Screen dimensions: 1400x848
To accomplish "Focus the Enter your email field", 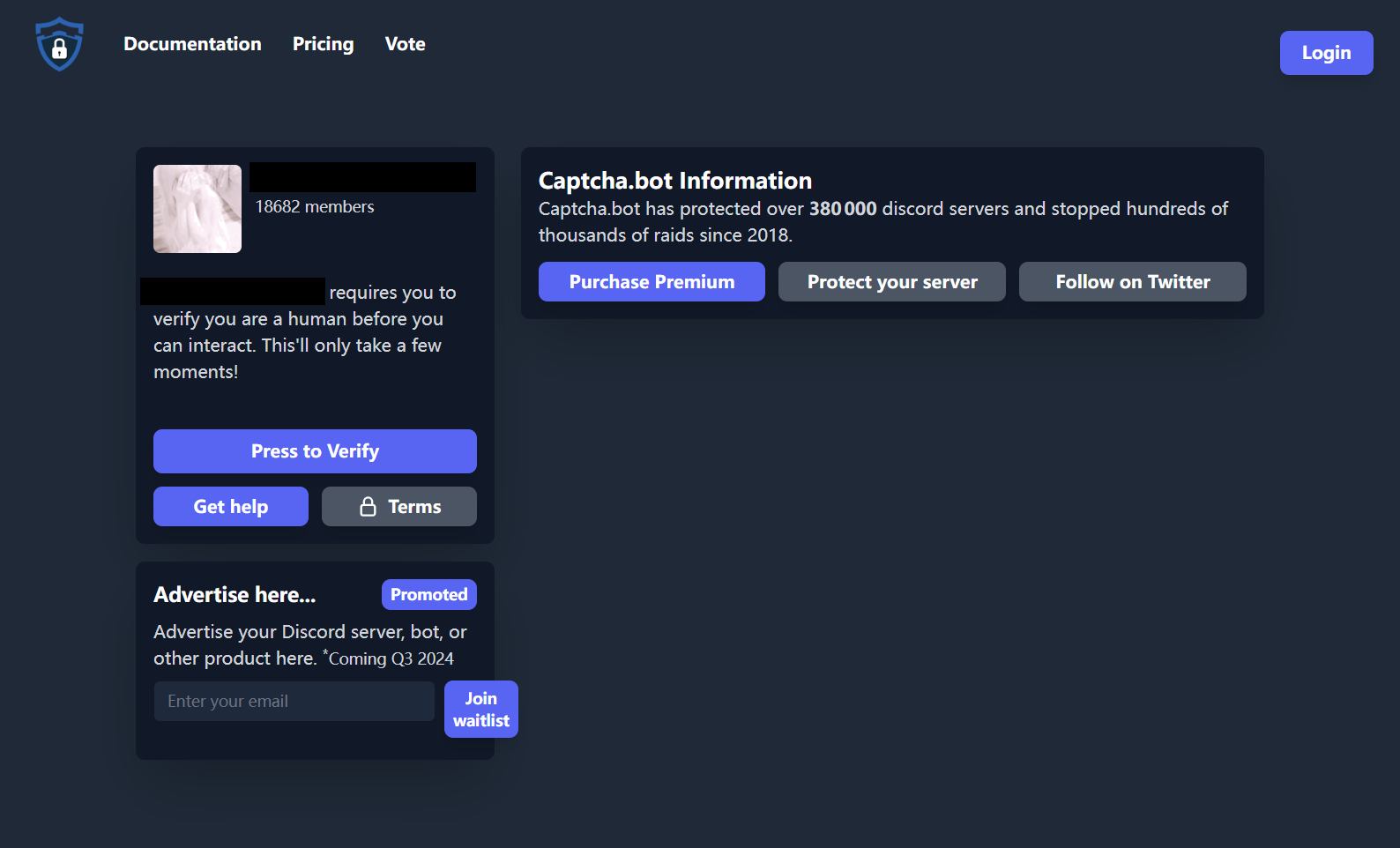I will pyautogui.click(x=294, y=702).
